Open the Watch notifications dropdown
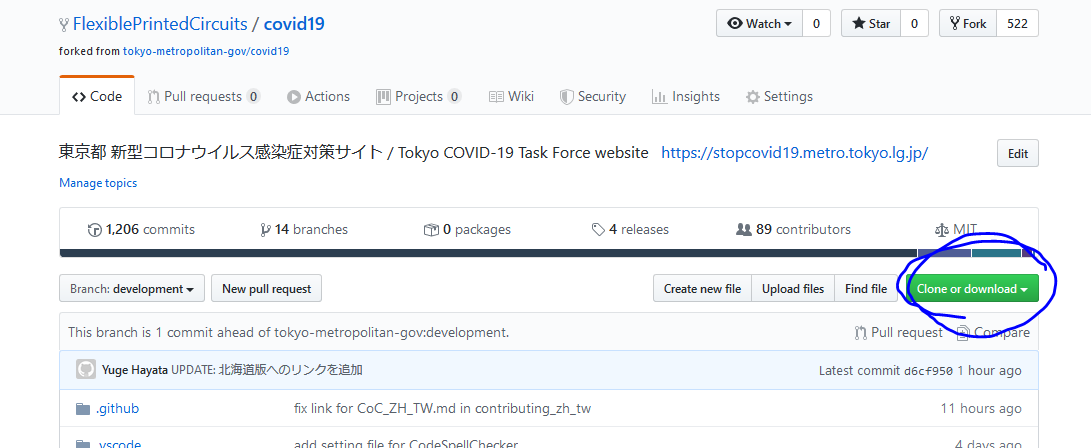 [x=759, y=24]
